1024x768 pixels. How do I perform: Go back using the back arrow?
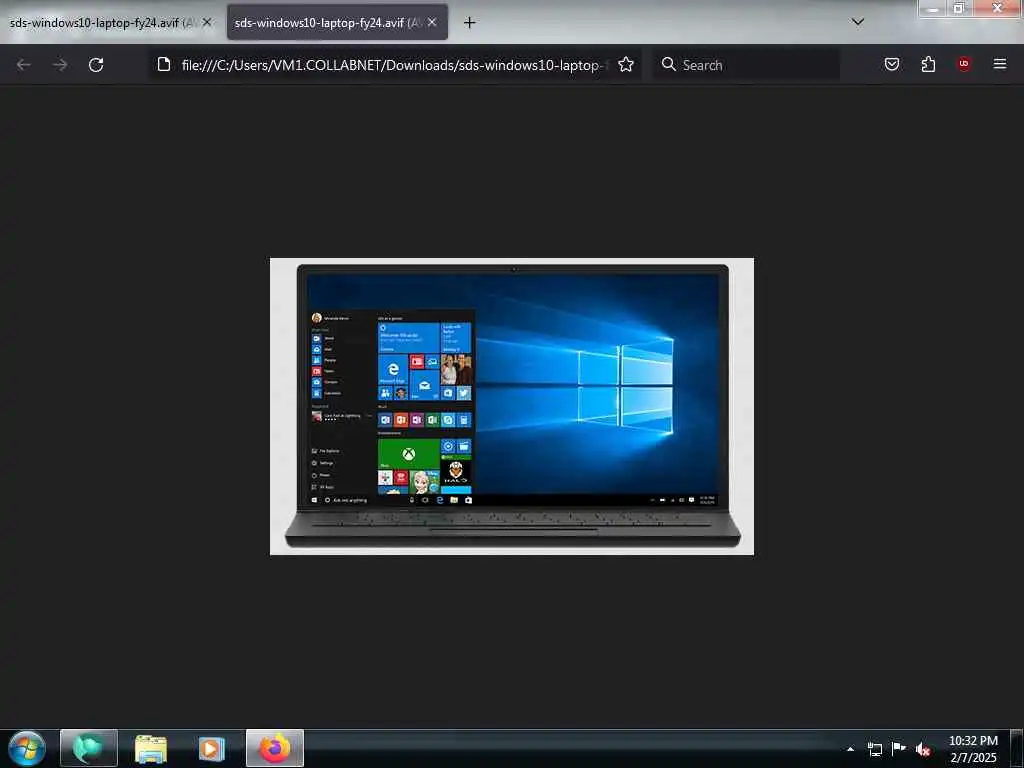pos(24,65)
